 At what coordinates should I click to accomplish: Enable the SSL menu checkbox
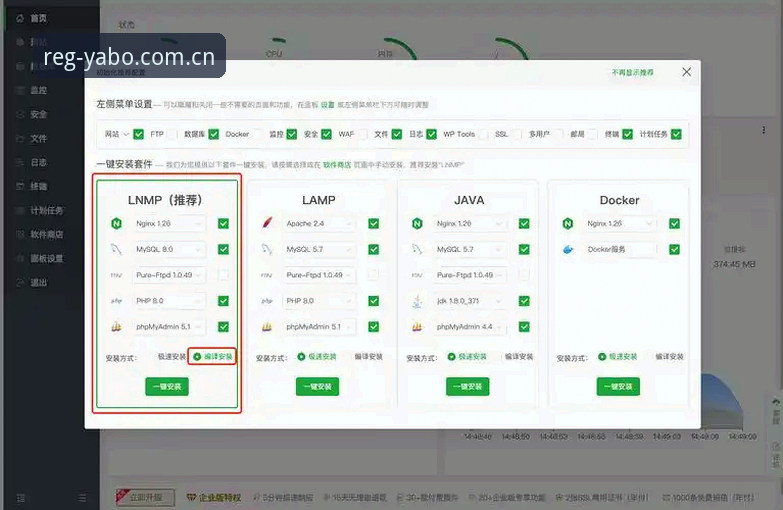click(x=517, y=134)
